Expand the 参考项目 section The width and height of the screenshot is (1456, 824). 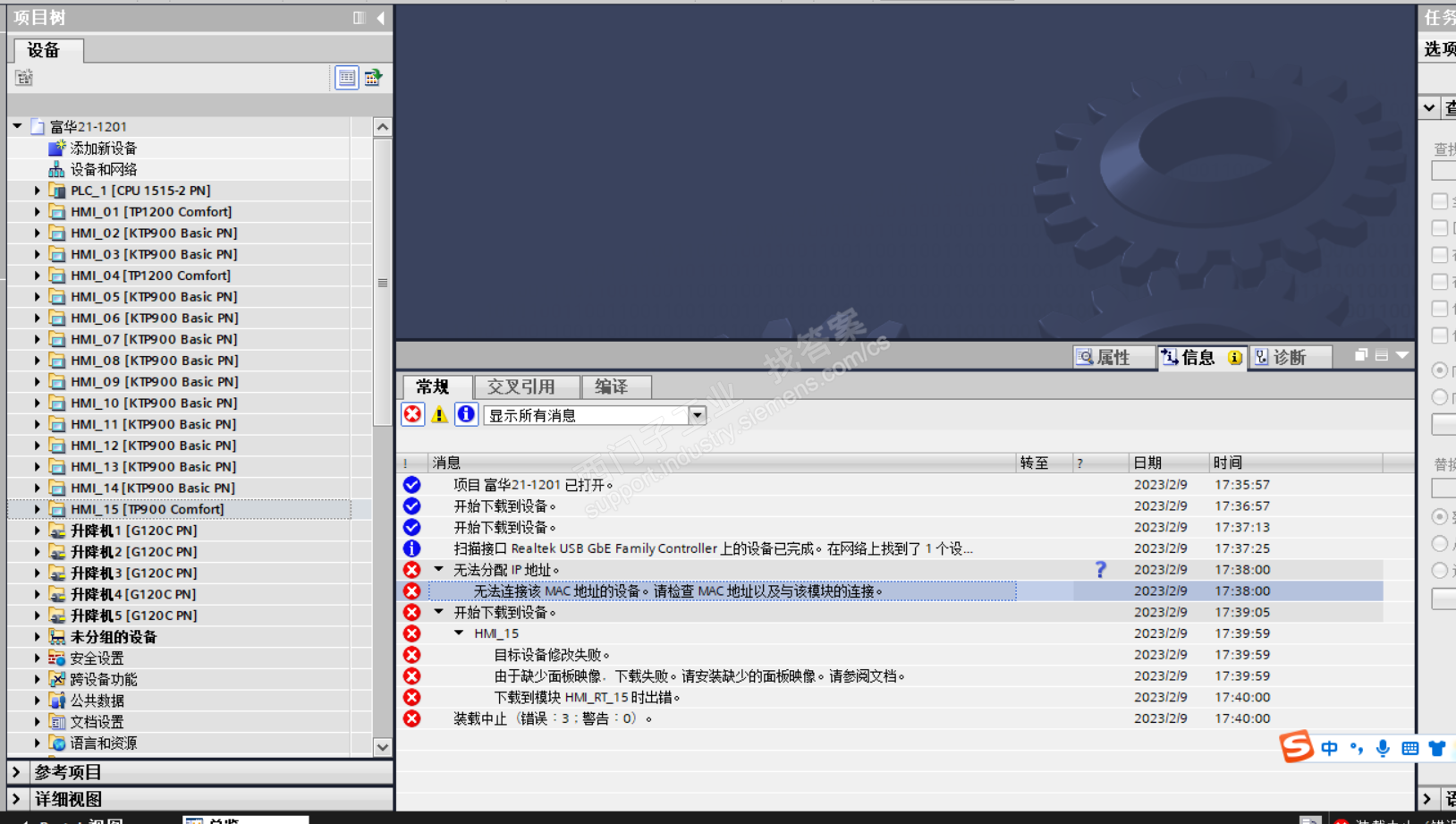16,771
